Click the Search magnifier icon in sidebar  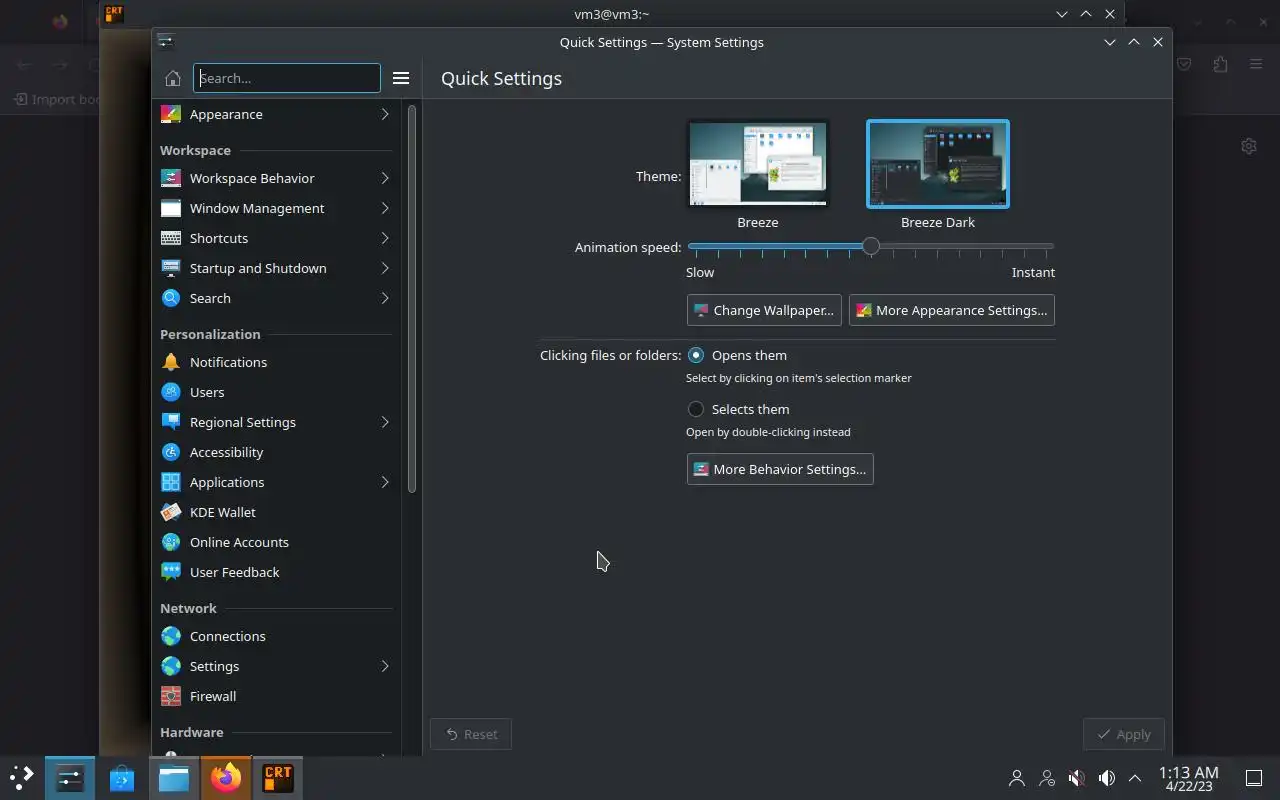tap(171, 298)
